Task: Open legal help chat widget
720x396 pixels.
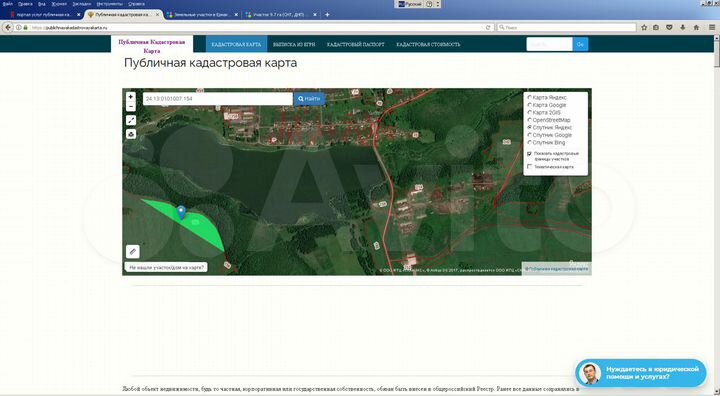Action: (x=641, y=373)
